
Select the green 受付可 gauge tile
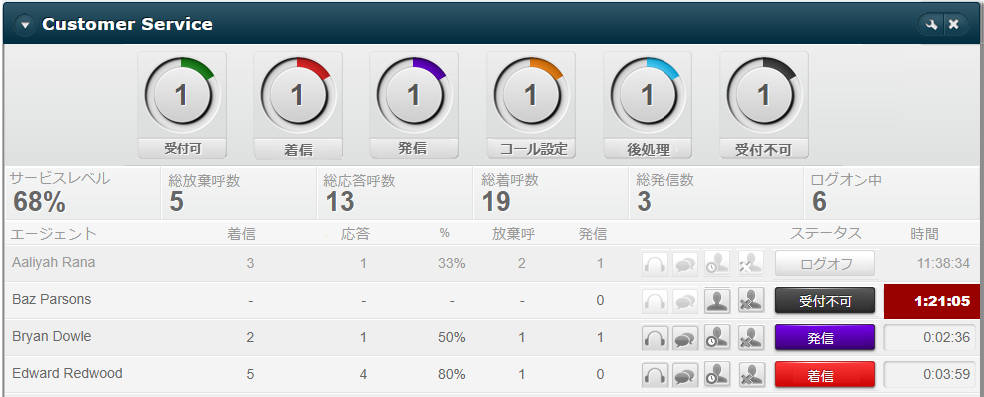pos(182,105)
